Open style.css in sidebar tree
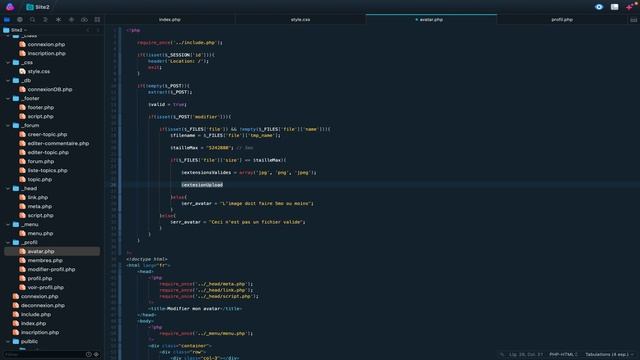The image size is (640, 360). pos(35,71)
